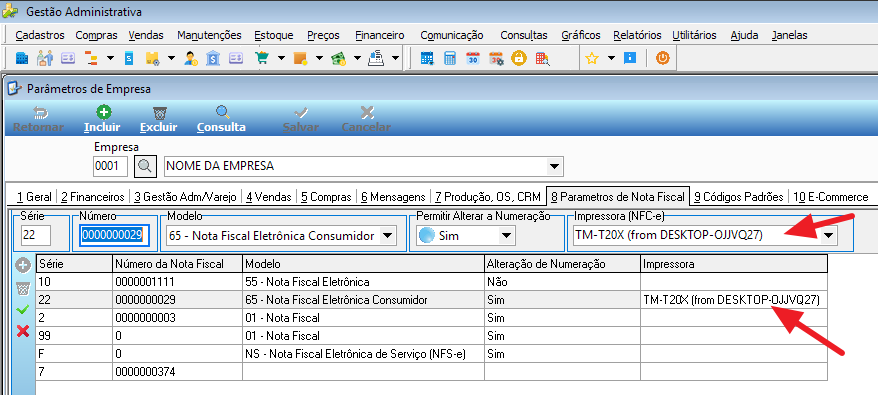Switch to the 9 Códigos Padrões tab

coord(739,197)
